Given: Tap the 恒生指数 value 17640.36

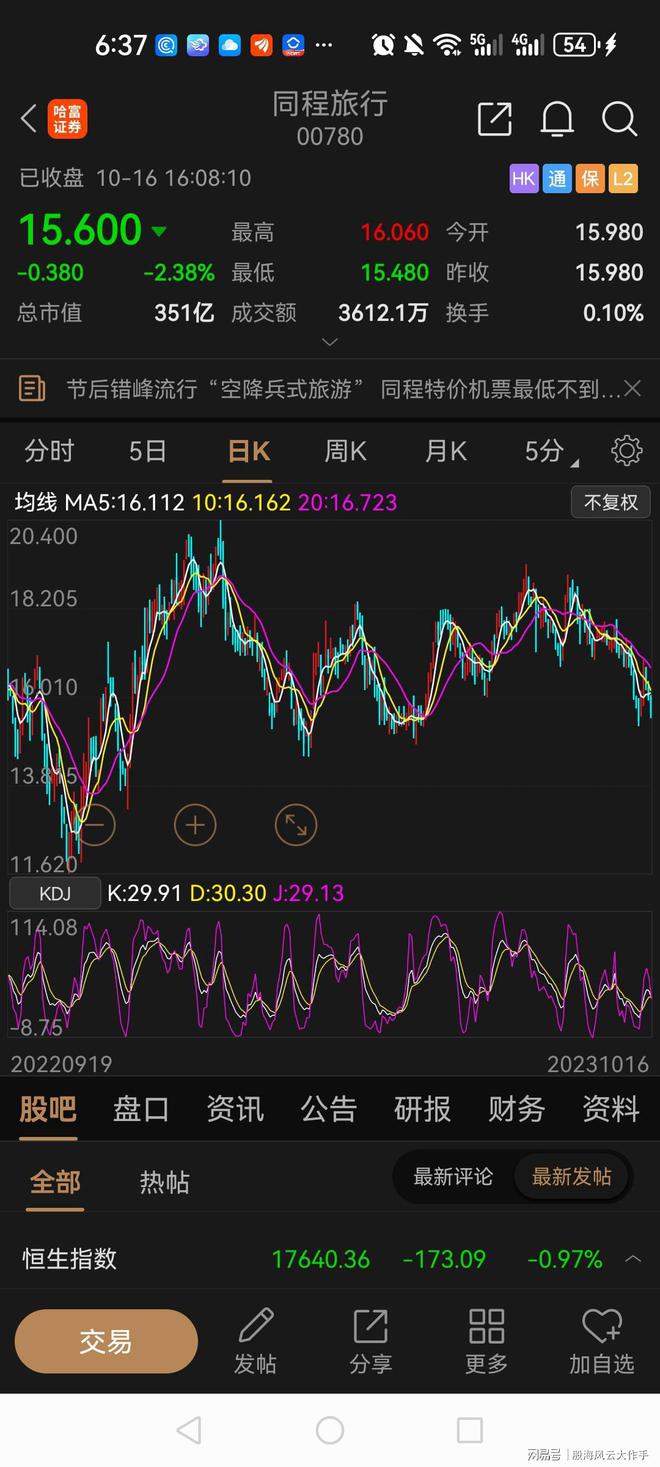Looking at the screenshot, I should 321,1259.
